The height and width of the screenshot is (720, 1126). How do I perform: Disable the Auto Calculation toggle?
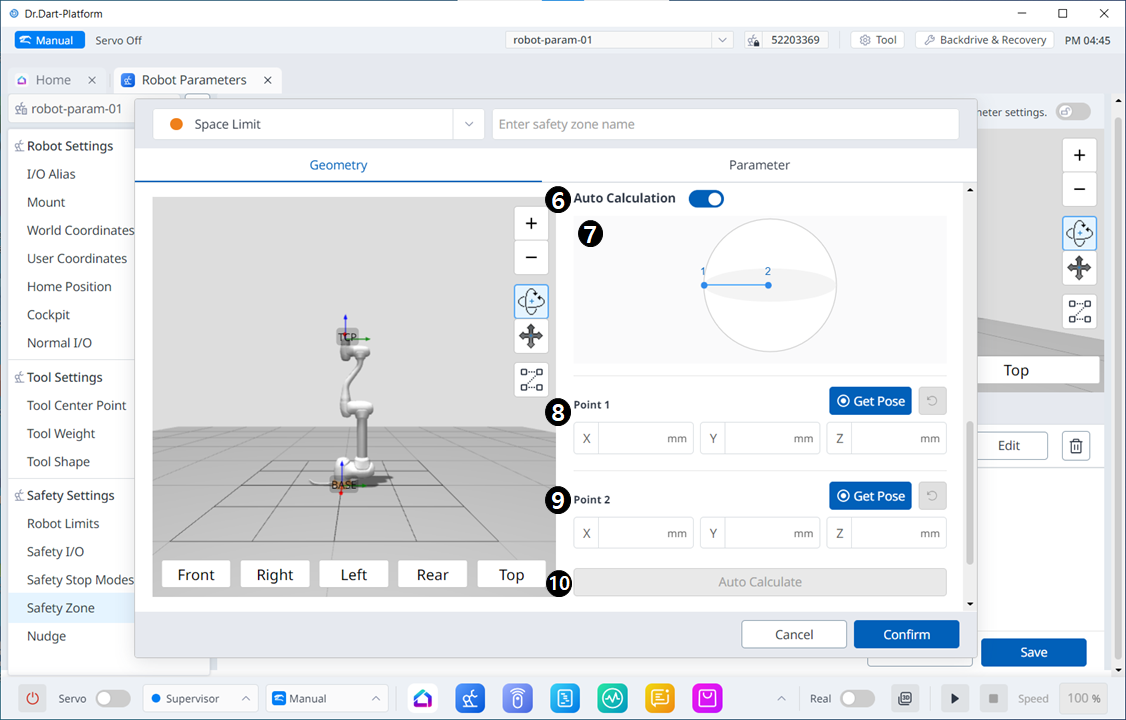tap(706, 199)
